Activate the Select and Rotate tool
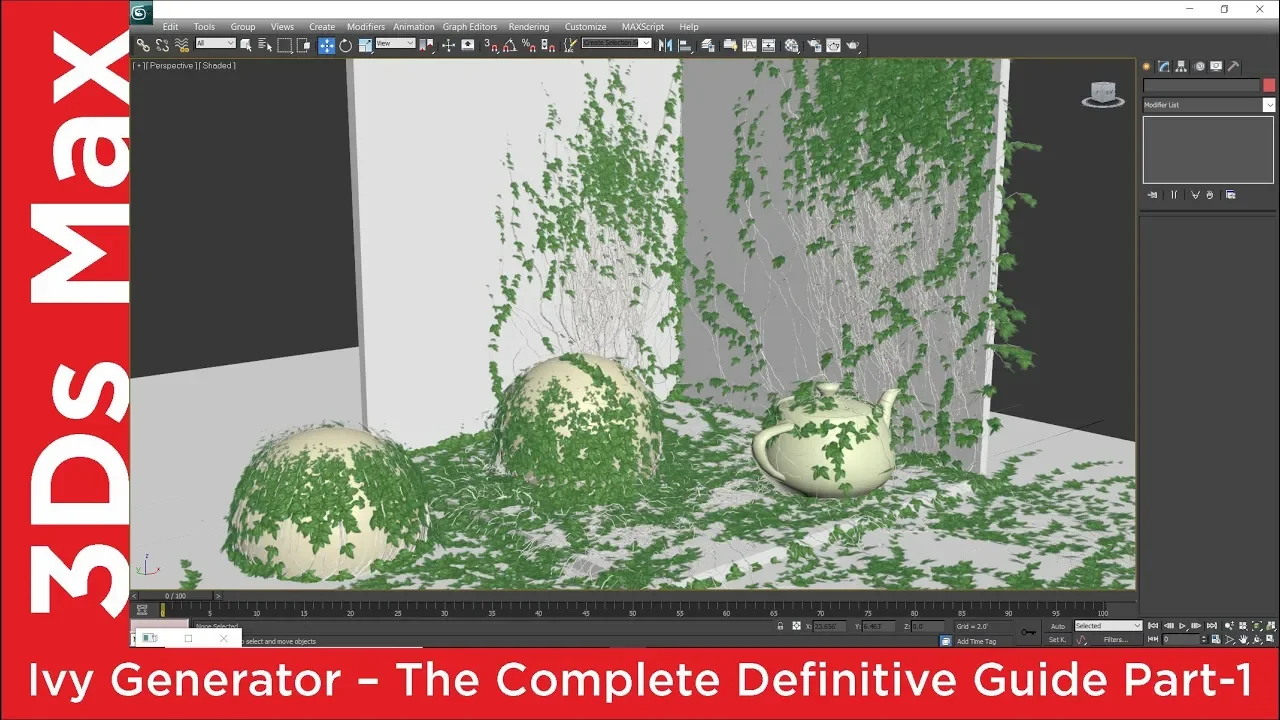1280x720 pixels. point(346,45)
